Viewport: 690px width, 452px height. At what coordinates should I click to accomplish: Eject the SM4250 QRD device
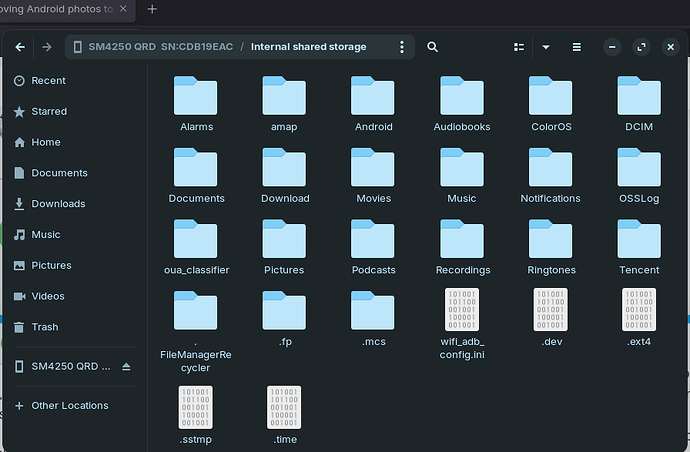[x=126, y=367]
